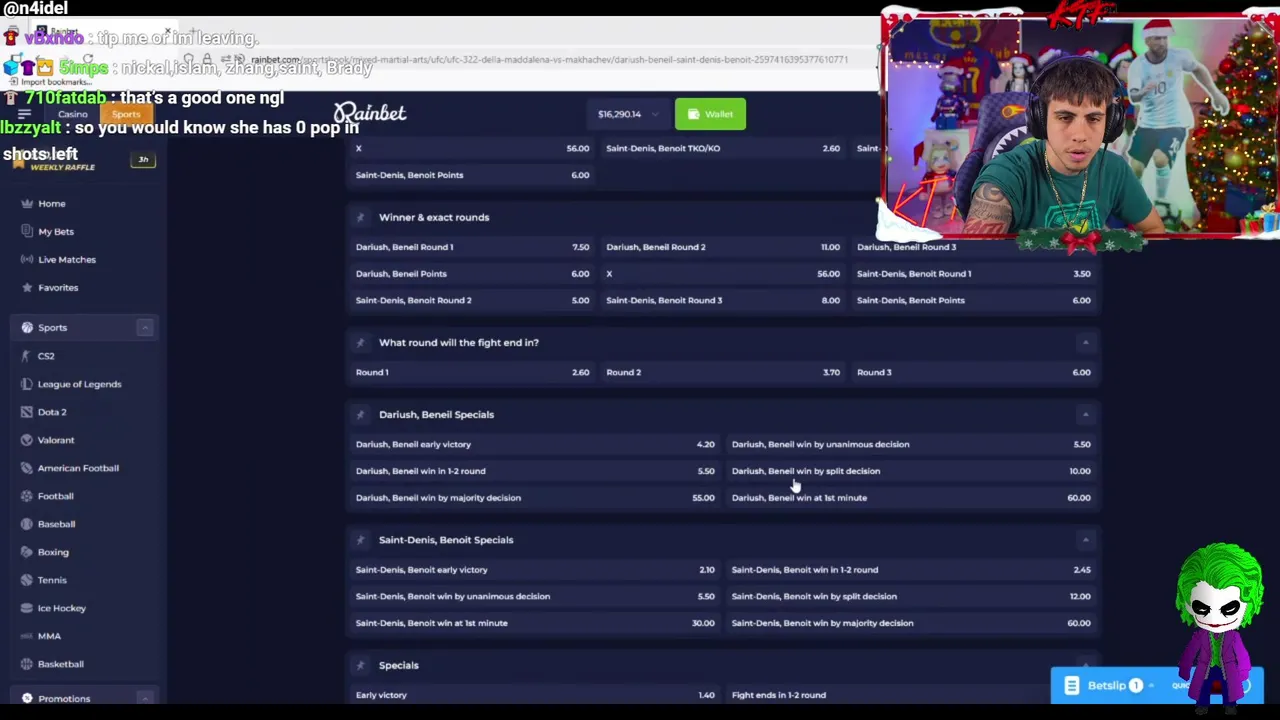Select Saint-Denis, Benoit Round 1 at 3.50
Screen dimensions: 1280x720
[x=973, y=274]
